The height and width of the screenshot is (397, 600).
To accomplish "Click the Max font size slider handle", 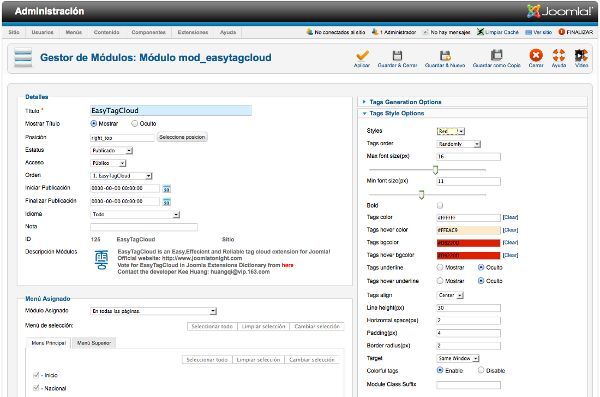I will point(435,170).
